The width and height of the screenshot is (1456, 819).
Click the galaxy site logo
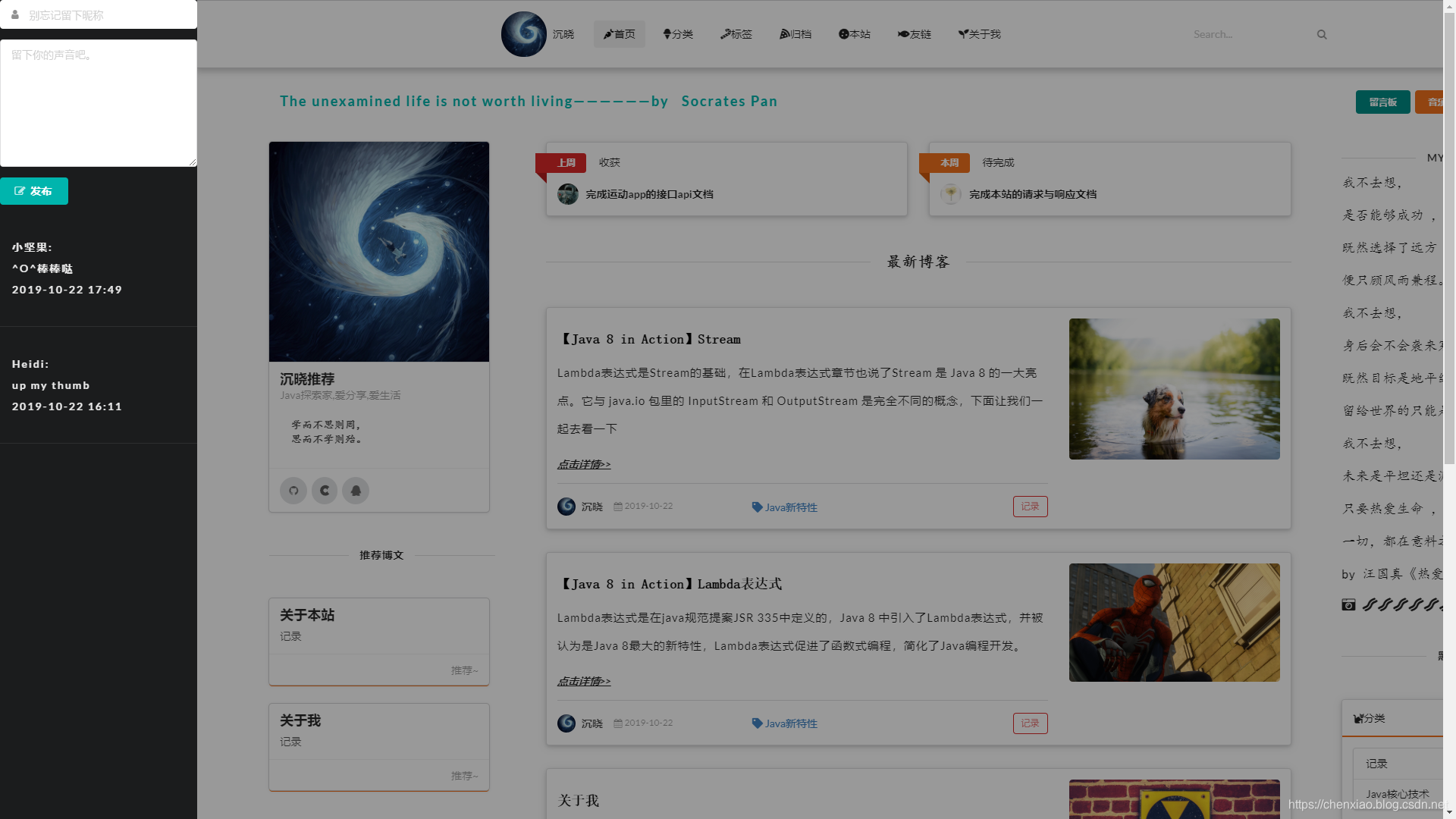(522, 33)
